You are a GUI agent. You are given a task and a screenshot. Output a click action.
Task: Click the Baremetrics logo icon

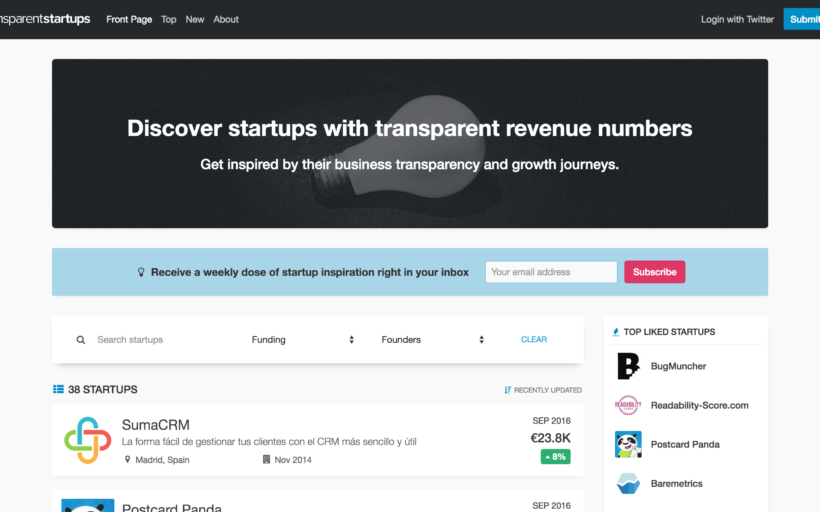point(628,483)
